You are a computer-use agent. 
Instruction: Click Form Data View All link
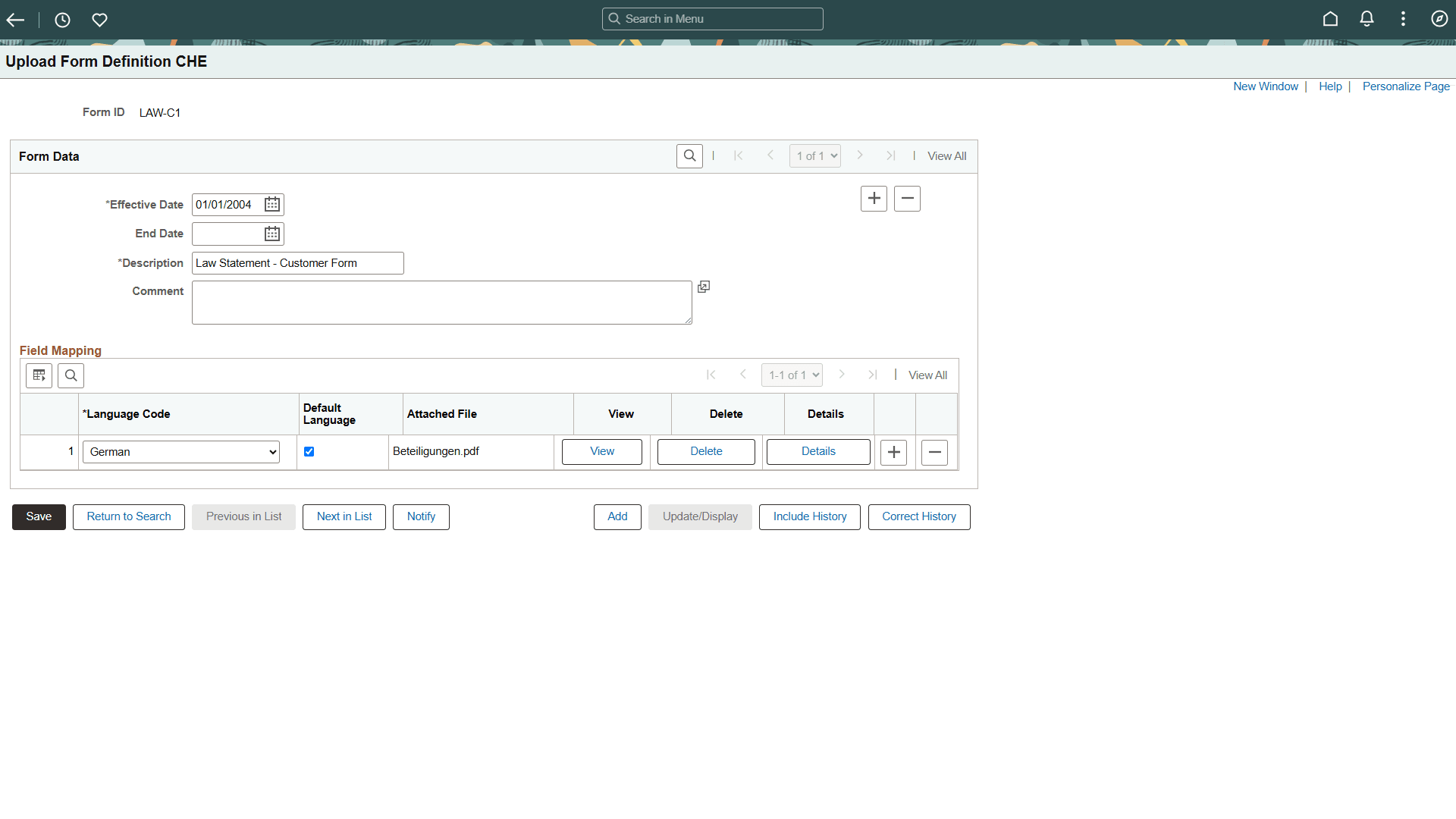946,156
